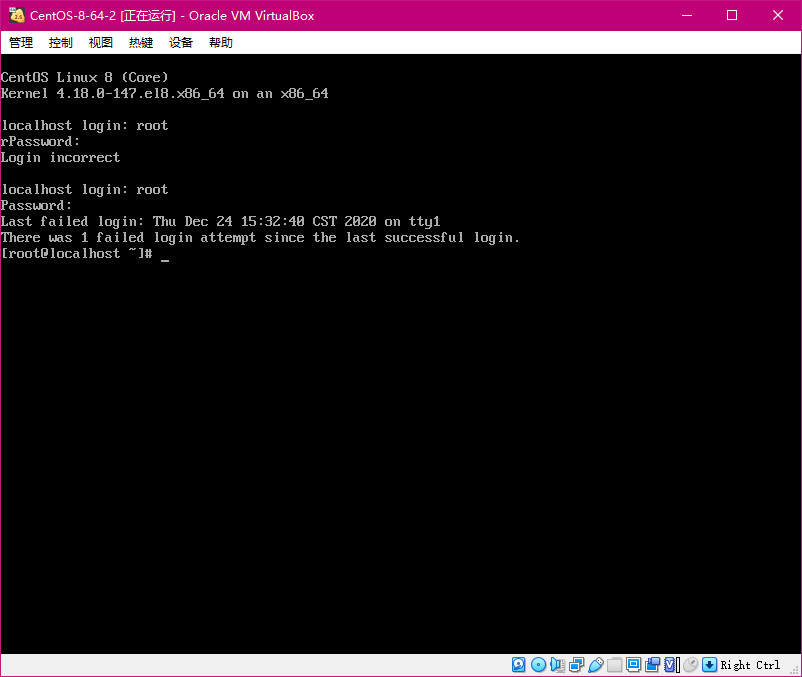Click the hard disk activity icon

pos(517,664)
